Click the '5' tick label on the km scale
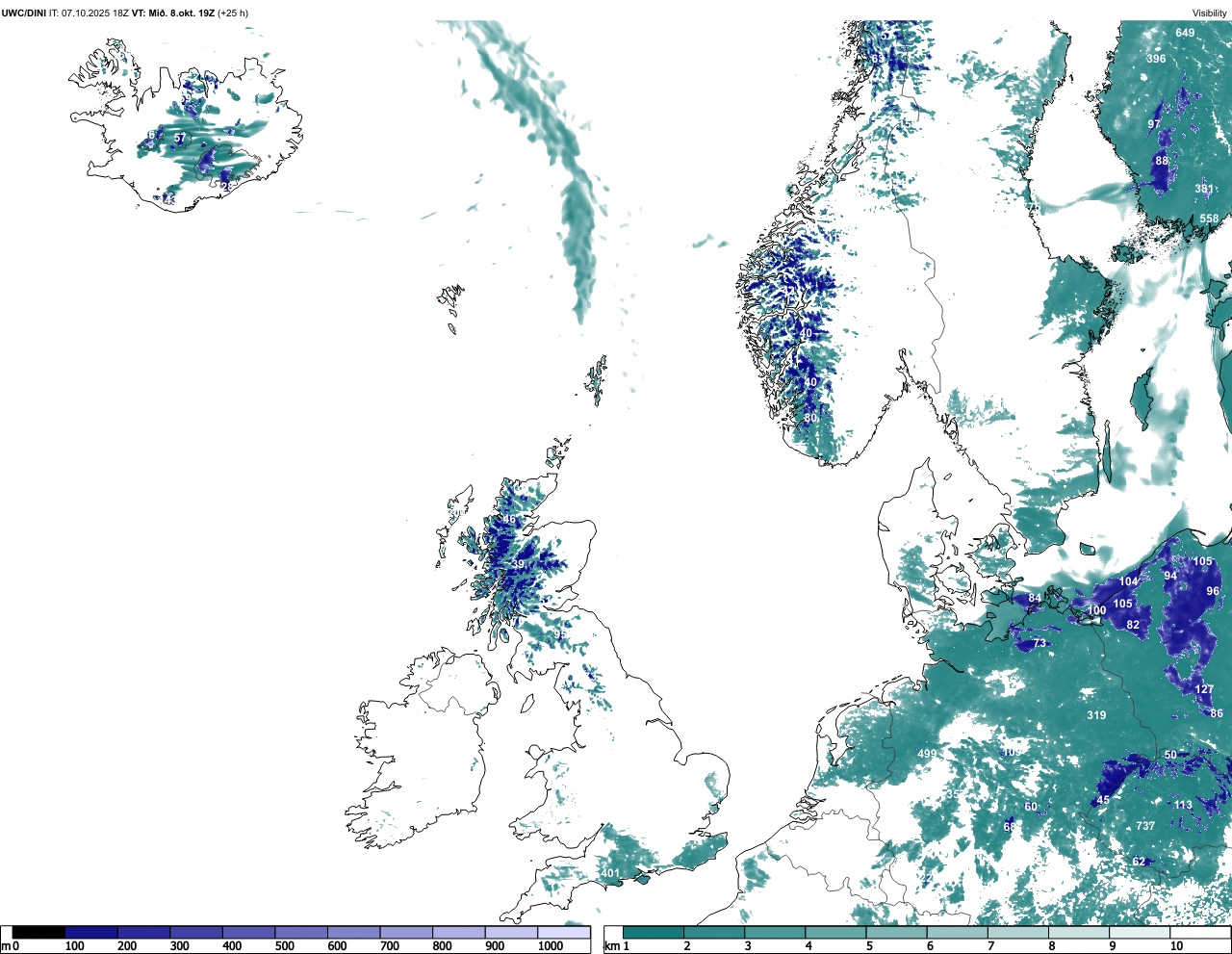 click(x=869, y=947)
